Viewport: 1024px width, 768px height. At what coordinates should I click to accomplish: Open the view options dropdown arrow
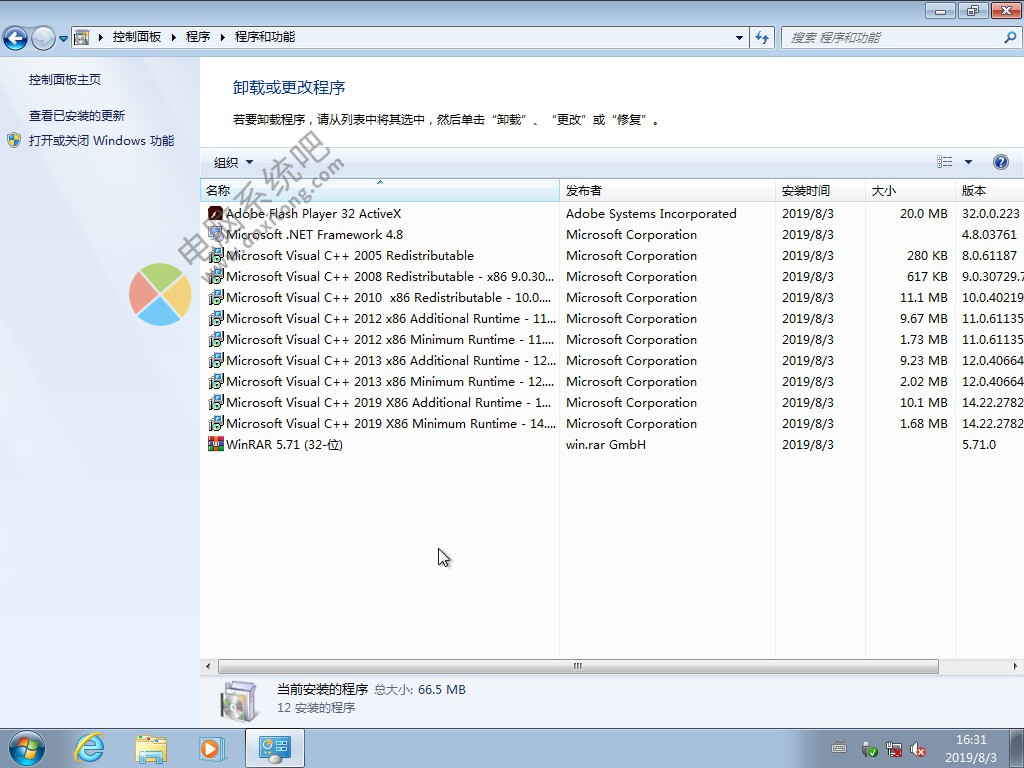(x=968, y=162)
